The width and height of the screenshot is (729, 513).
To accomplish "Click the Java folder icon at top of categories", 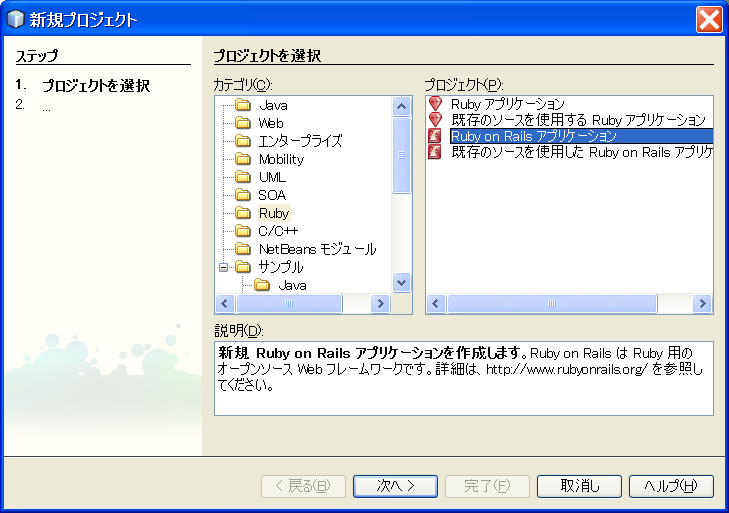I will click(x=243, y=105).
